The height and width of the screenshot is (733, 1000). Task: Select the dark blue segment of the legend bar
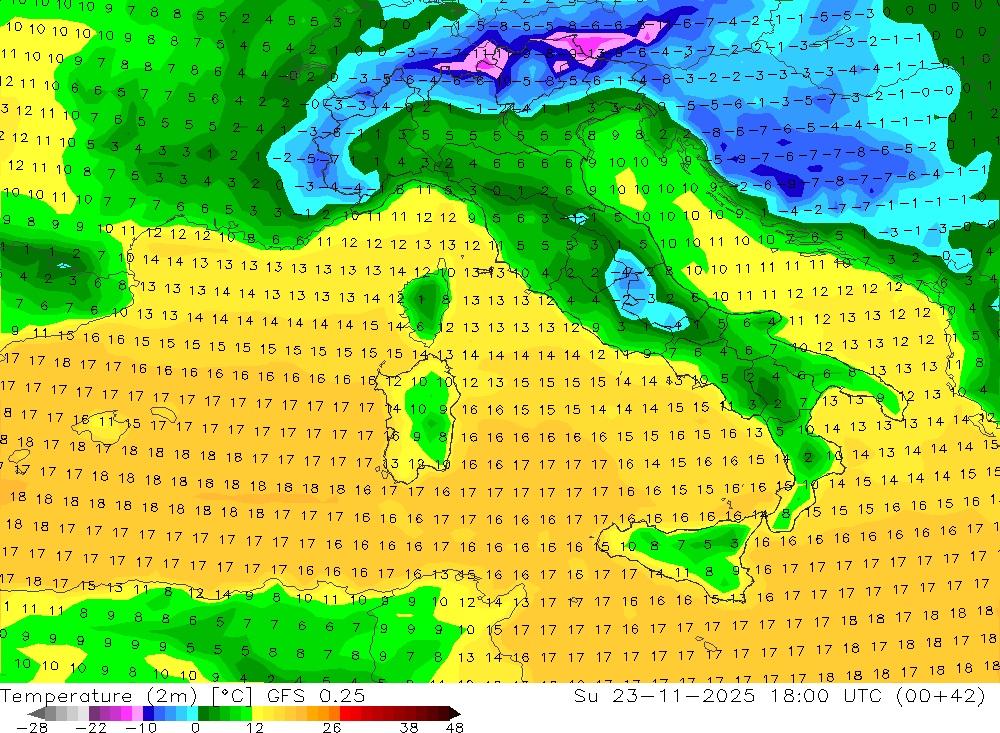pyautogui.click(x=148, y=713)
